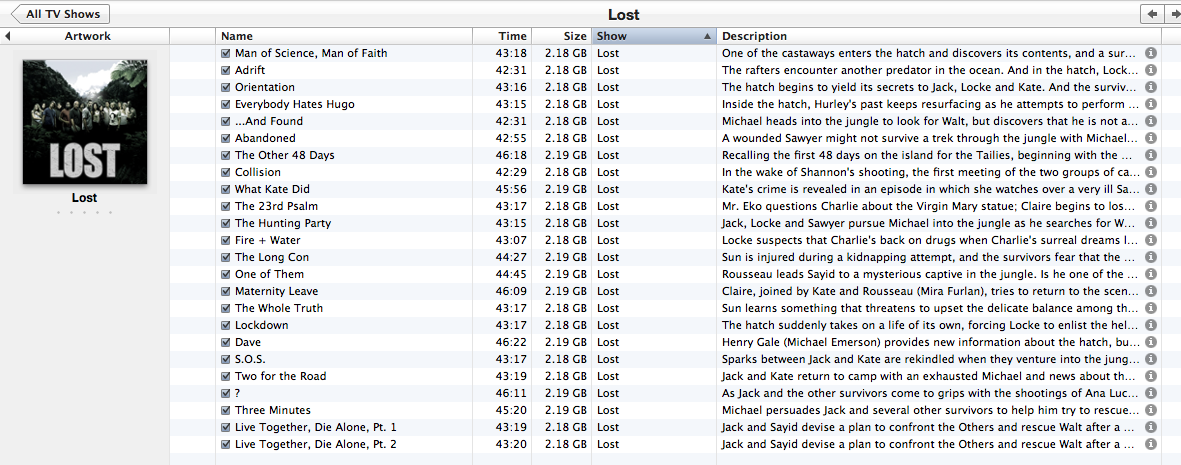
Task: Click the Artwork column header
Action: pos(87,36)
